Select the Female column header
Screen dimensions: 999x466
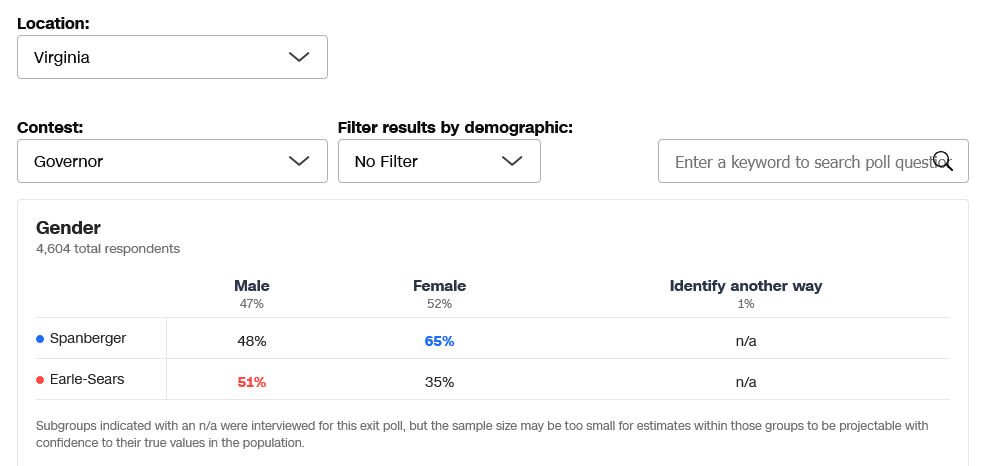[x=440, y=286]
